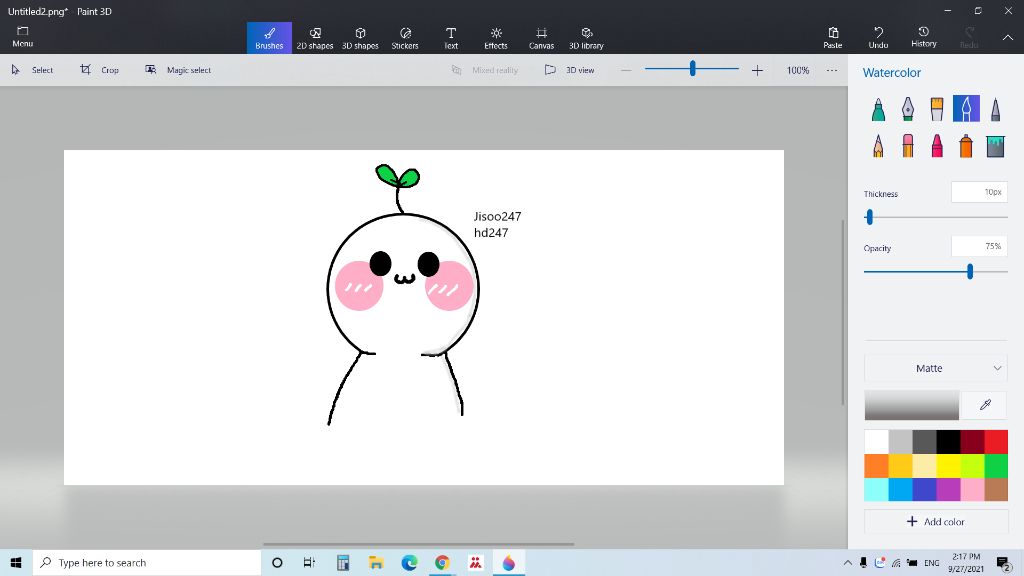Viewport: 1024px width, 576px height.
Task: Click Add color button
Action: (936, 522)
